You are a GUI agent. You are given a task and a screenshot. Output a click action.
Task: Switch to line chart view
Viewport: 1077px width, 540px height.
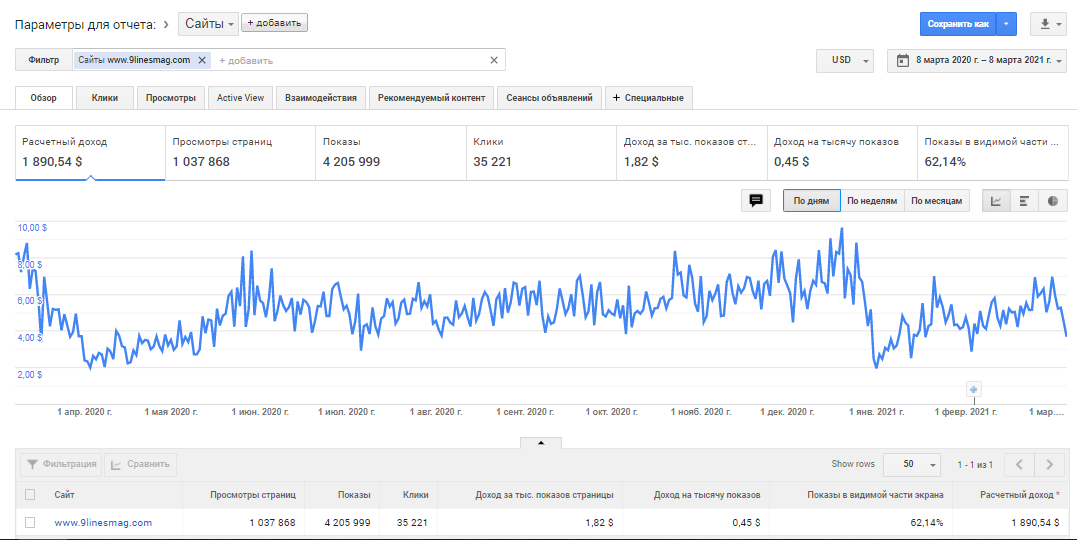[x=996, y=200]
